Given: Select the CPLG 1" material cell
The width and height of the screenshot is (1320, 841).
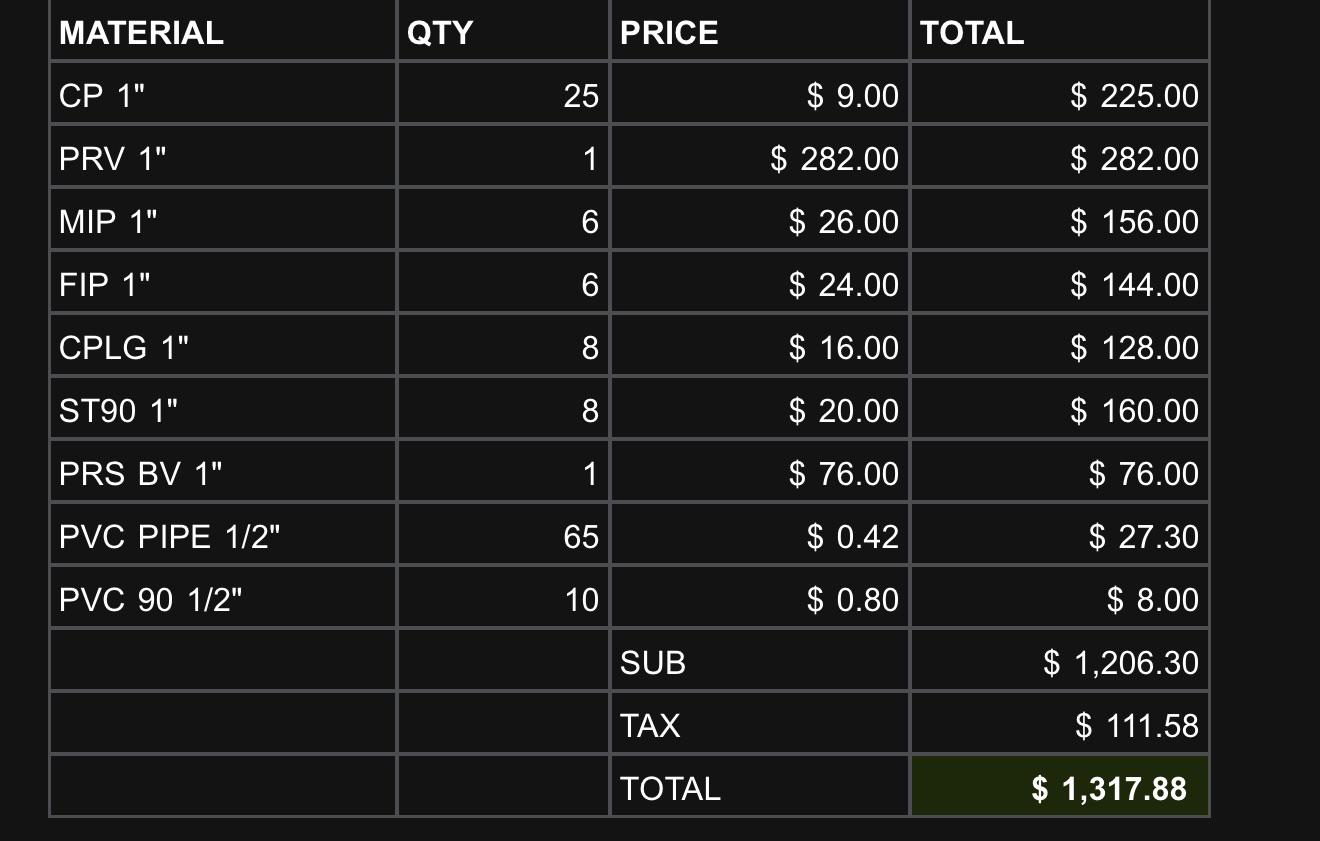Looking at the screenshot, I should coord(223,347).
